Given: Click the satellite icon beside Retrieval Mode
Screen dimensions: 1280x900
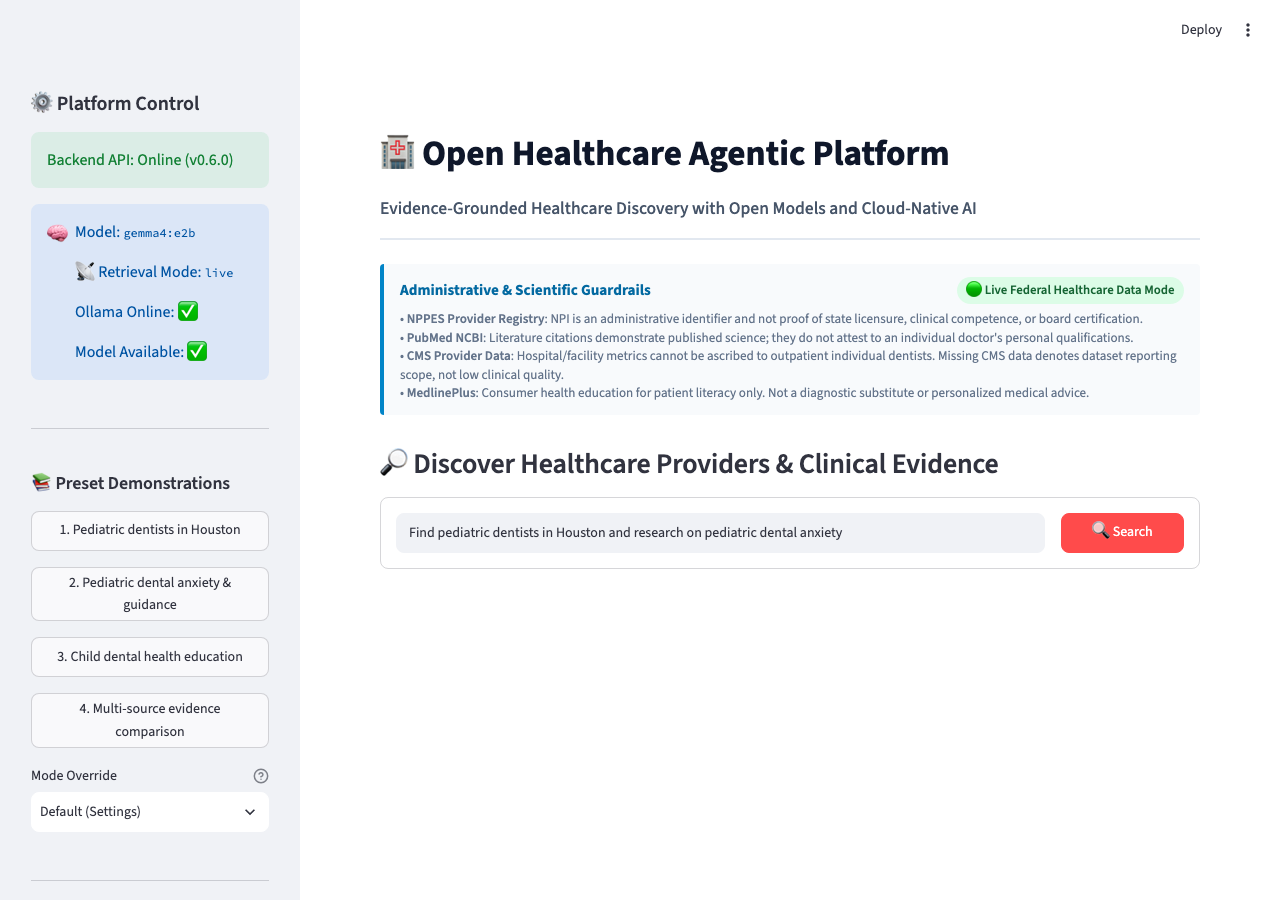Looking at the screenshot, I should 84,271.
